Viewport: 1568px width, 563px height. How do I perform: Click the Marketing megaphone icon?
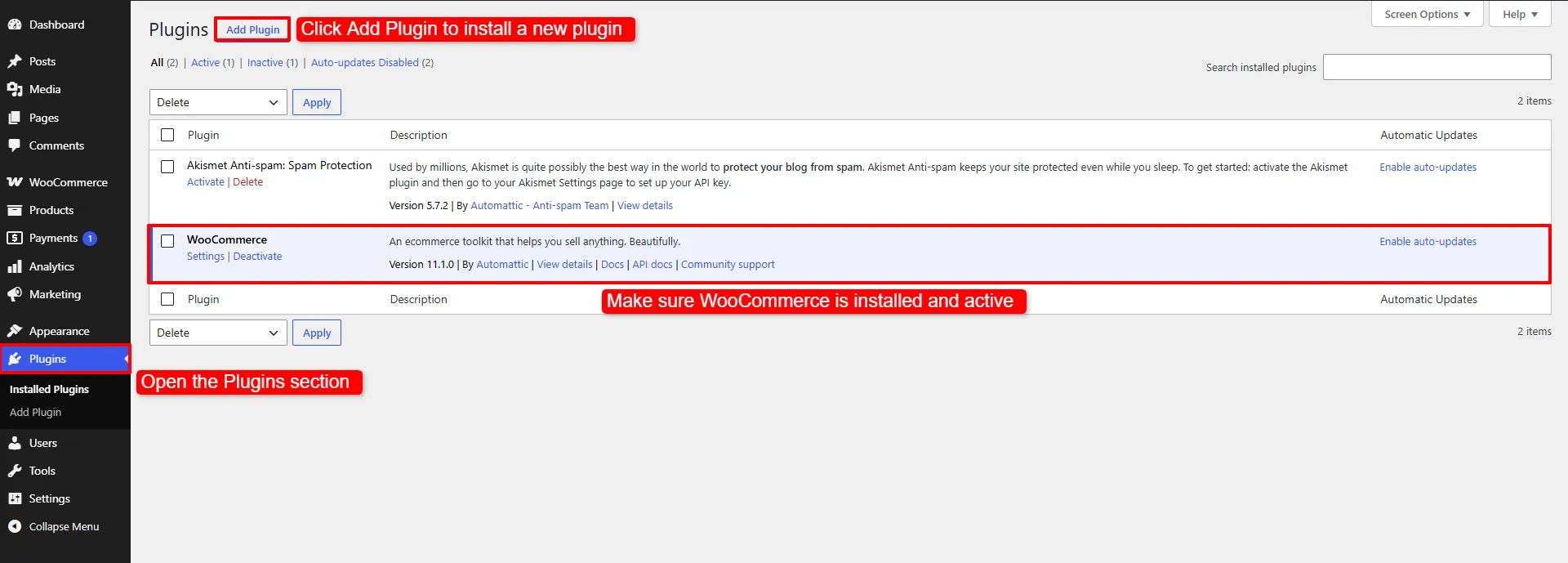pyautogui.click(x=15, y=294)
